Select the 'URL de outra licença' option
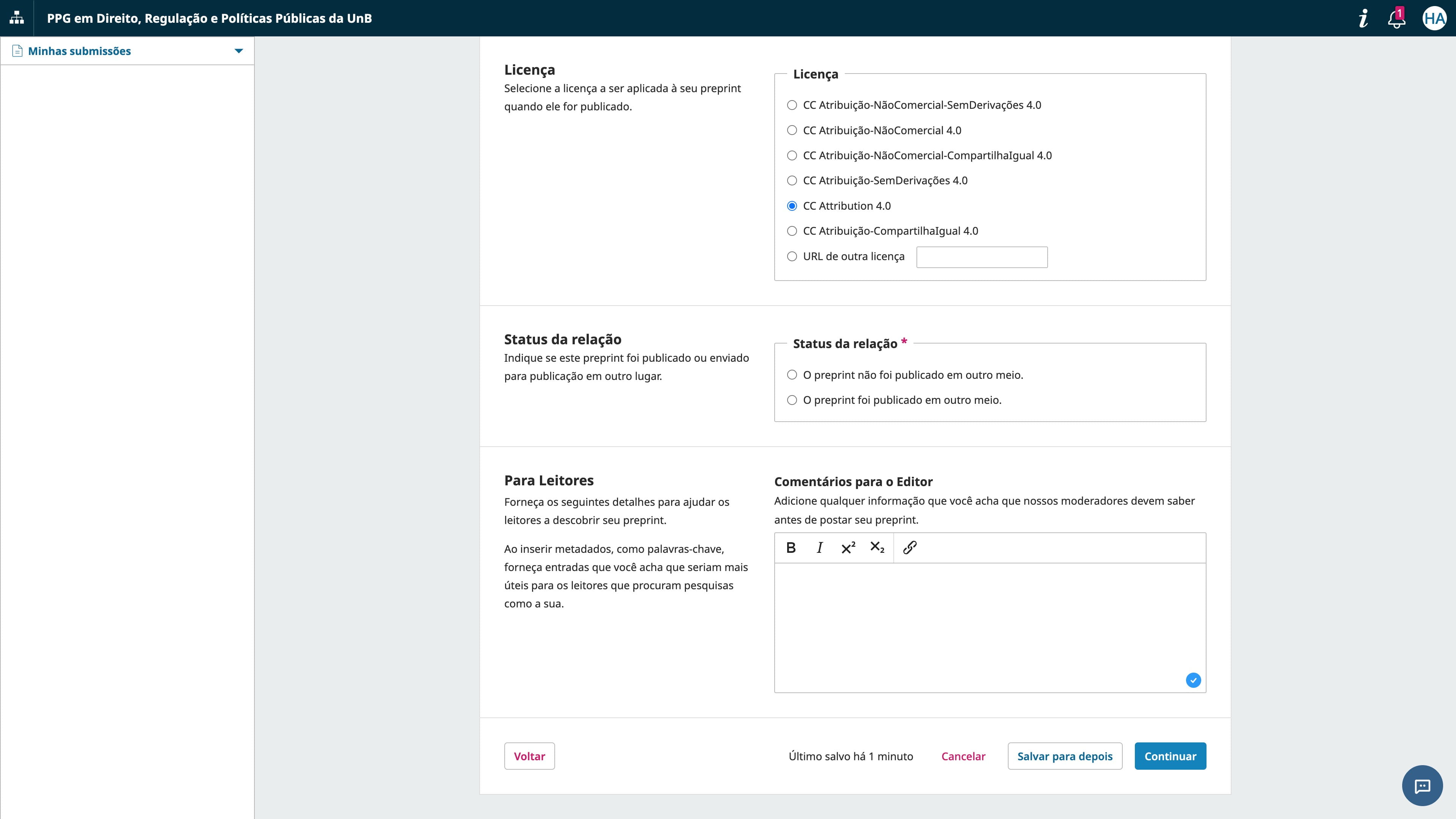The image size is (1456, 819). coord(791,256)
